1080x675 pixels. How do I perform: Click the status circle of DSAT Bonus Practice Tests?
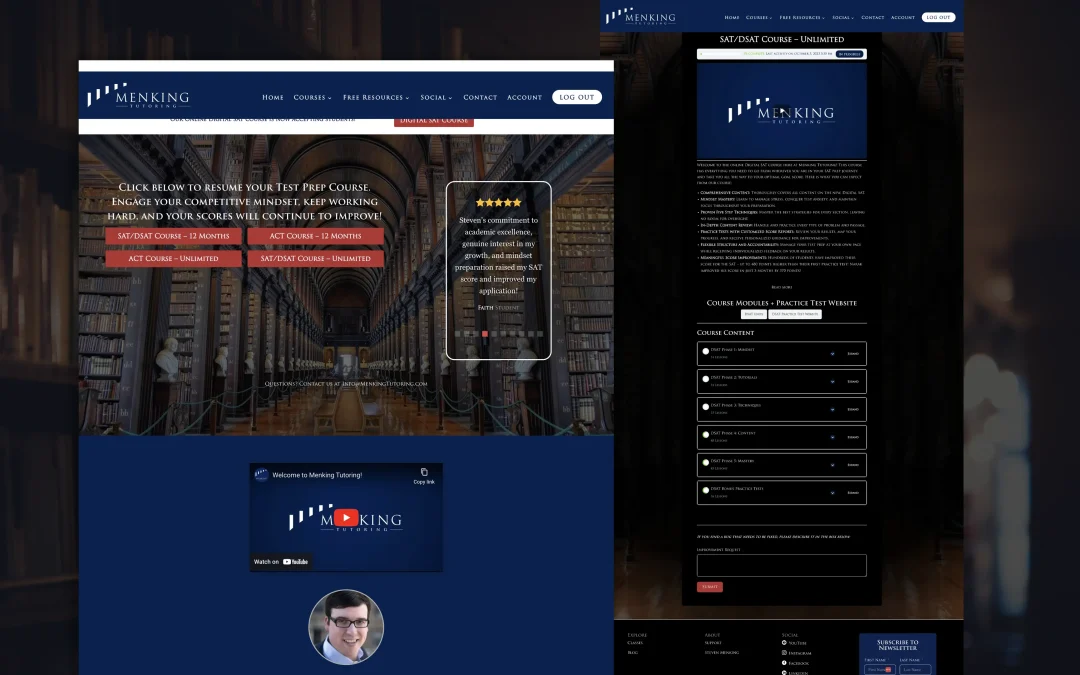point(705,490)
